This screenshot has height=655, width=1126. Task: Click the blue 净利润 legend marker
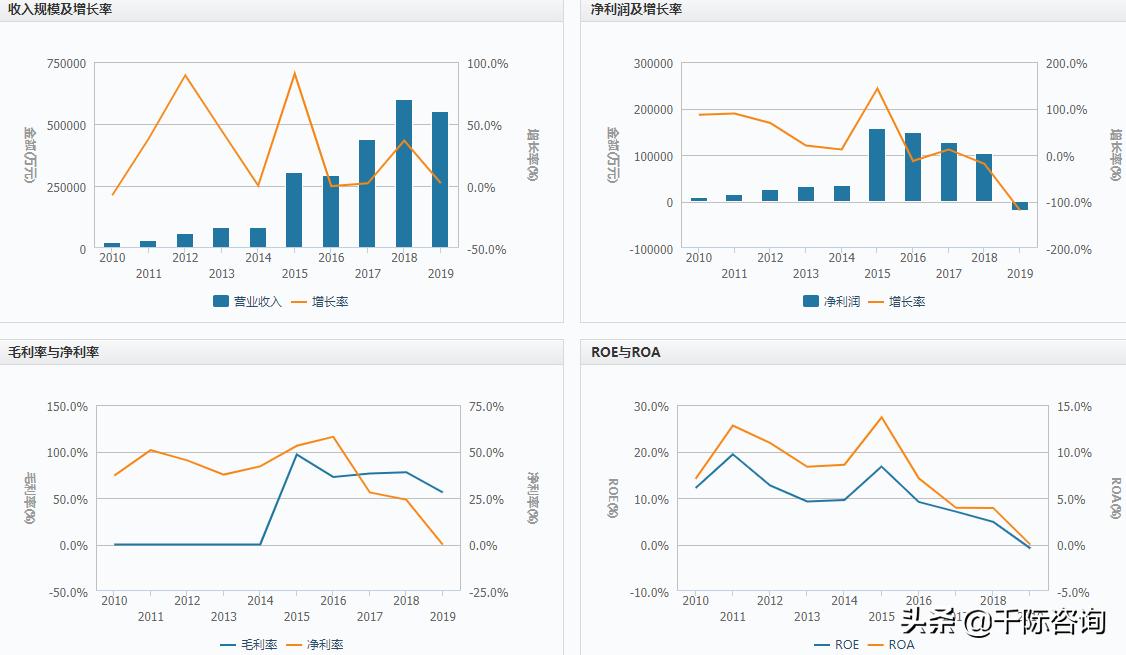810,300
